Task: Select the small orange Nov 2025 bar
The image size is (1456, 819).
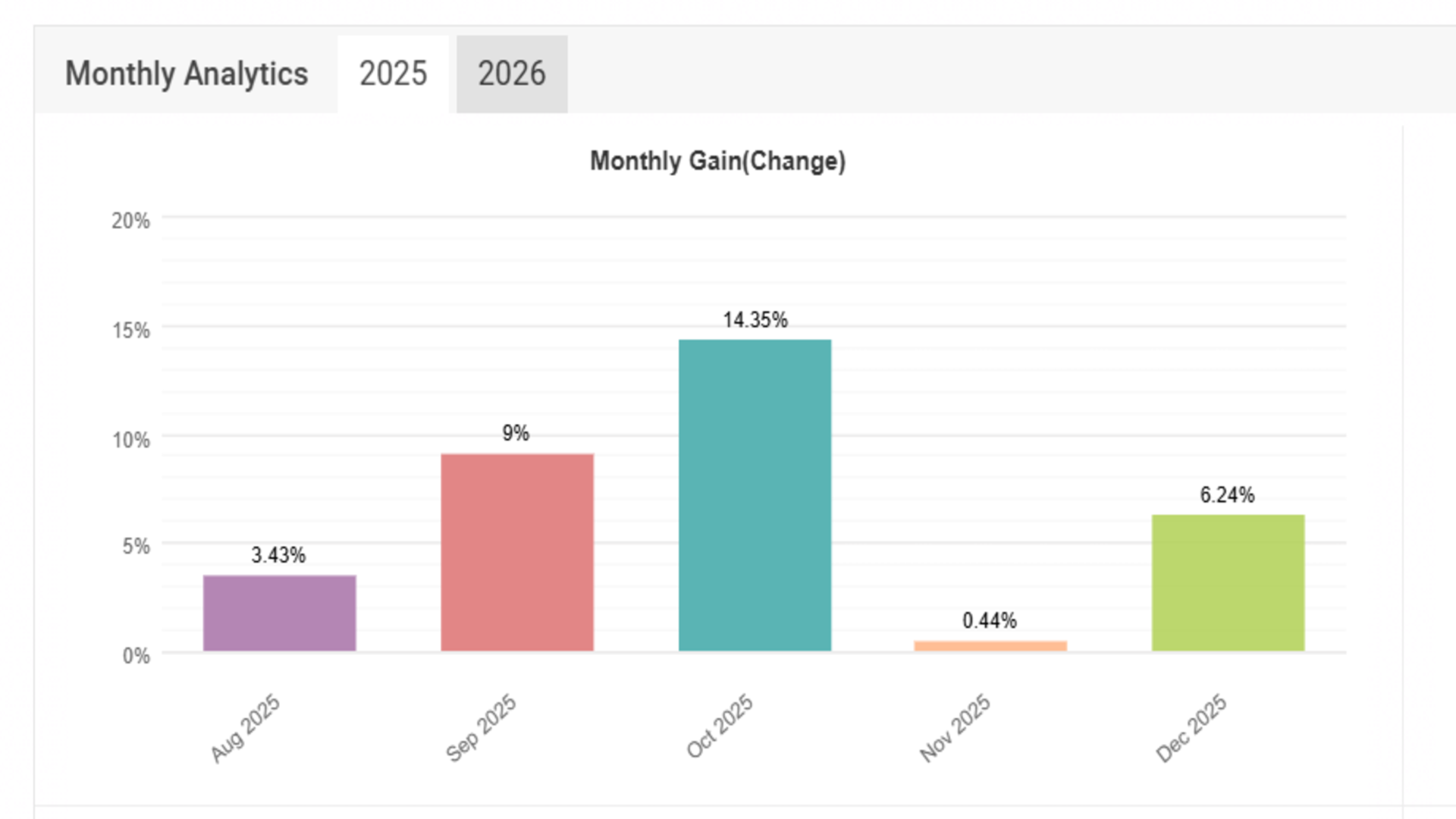Action: (x=990, y=646)
